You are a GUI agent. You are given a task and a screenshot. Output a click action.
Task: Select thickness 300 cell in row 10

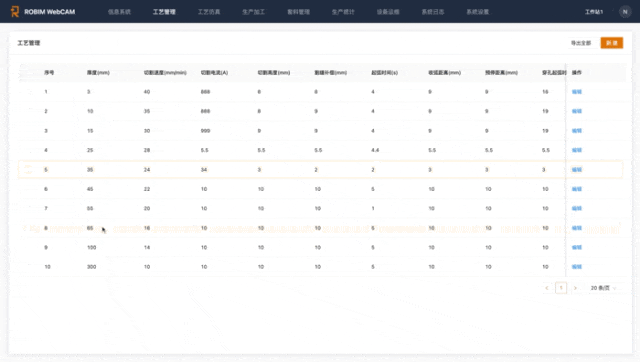[91, 267]
